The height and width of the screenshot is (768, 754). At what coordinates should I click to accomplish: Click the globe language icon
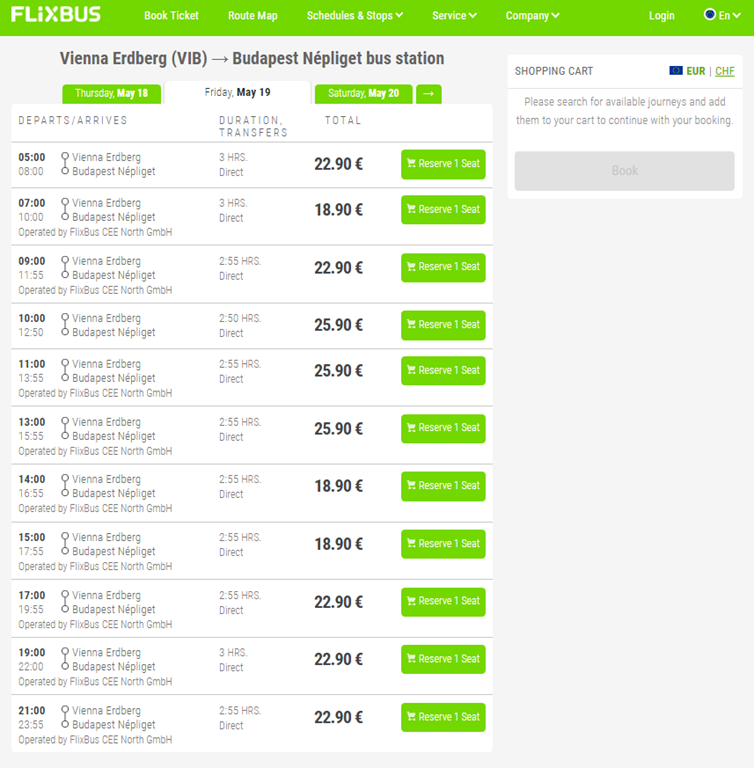tap(709, 15)
